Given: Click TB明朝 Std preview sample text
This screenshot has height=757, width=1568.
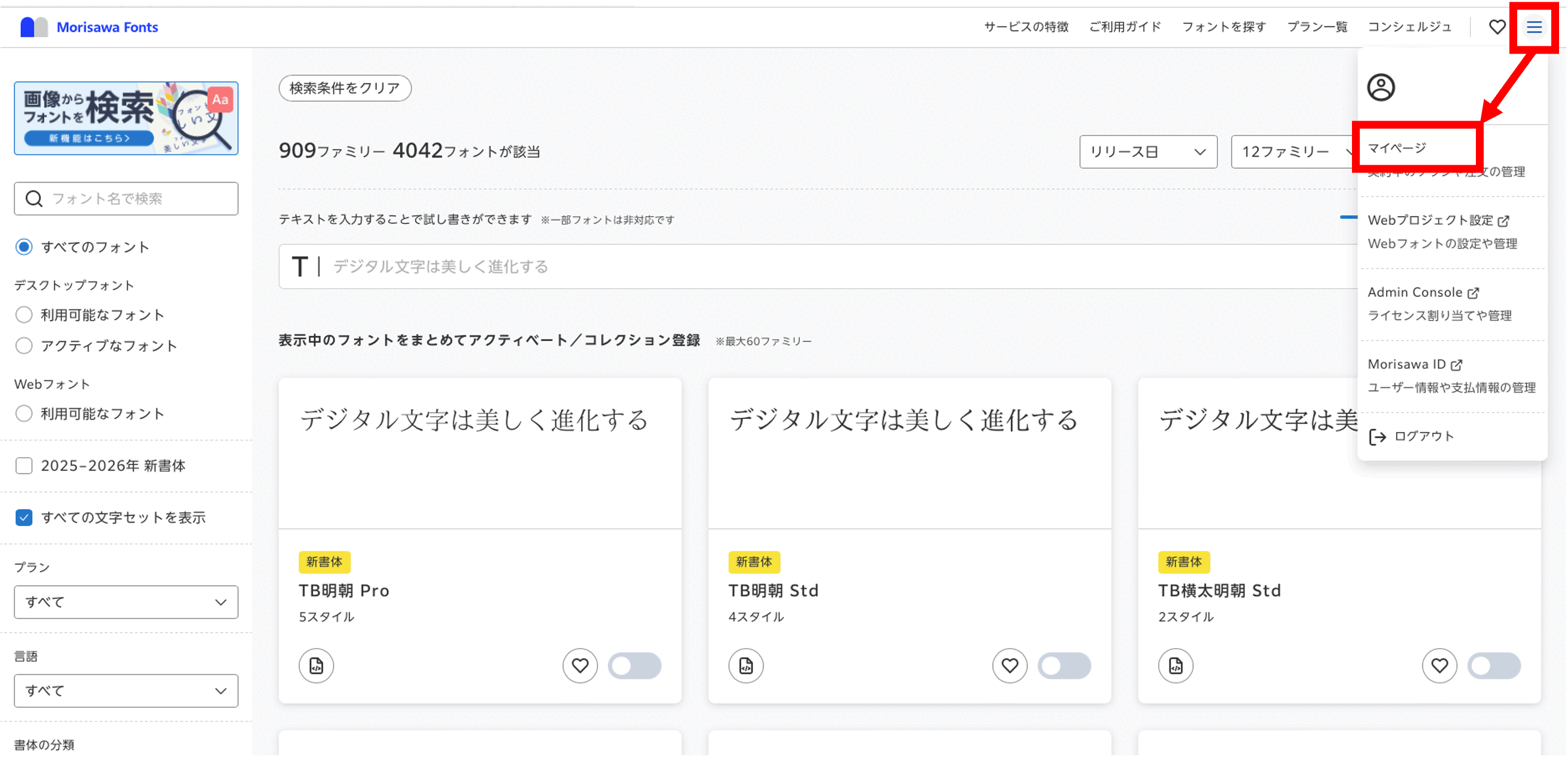Looking at the screenshot, I should pyautogui.click(x=904, y=420).
